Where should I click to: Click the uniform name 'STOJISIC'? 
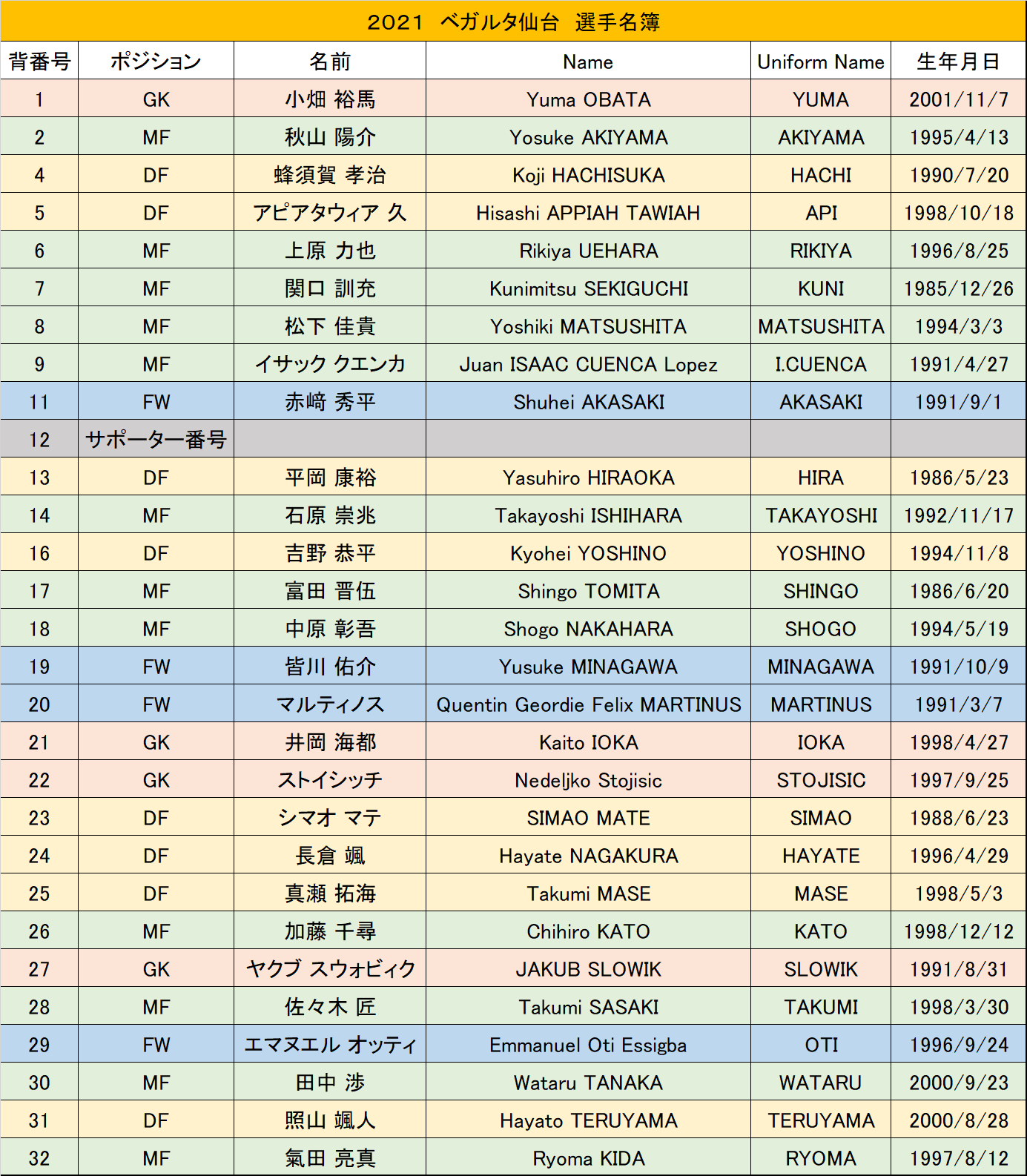pyautogui.click(x=821, y=779)
